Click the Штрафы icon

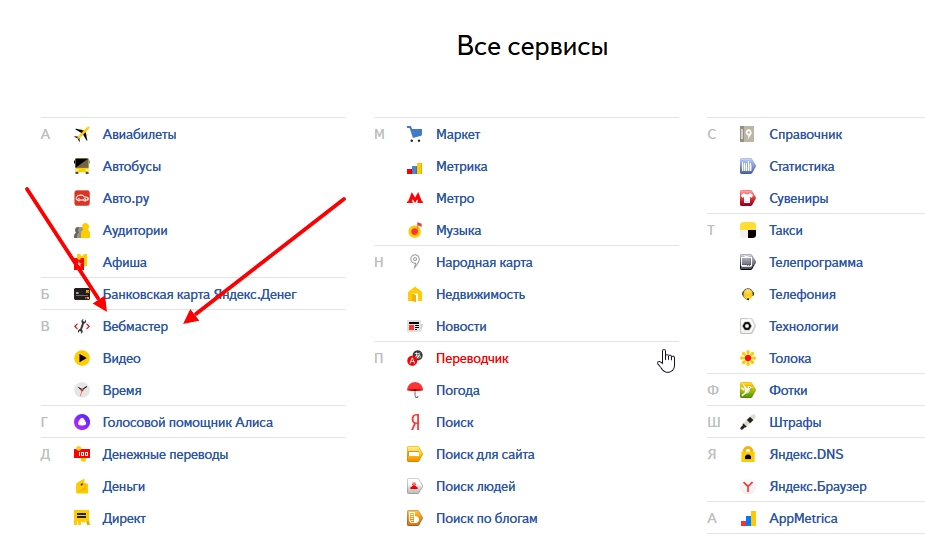747,422
